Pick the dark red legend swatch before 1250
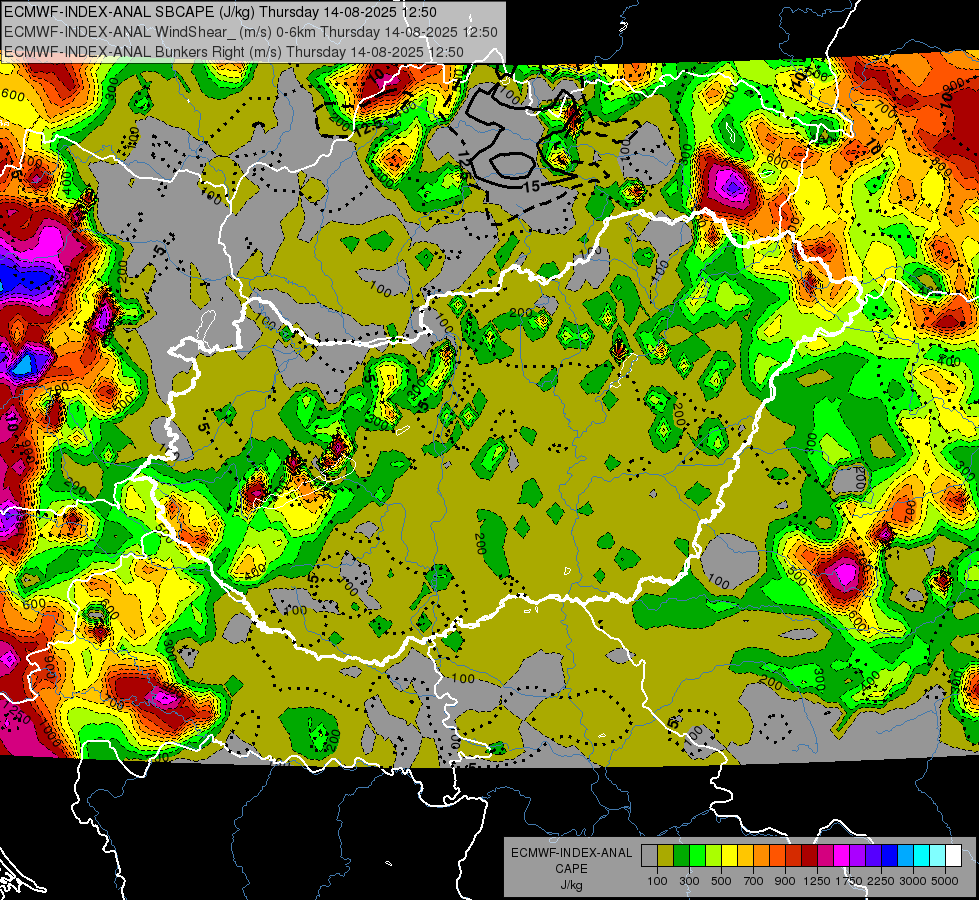 (809, 855)
